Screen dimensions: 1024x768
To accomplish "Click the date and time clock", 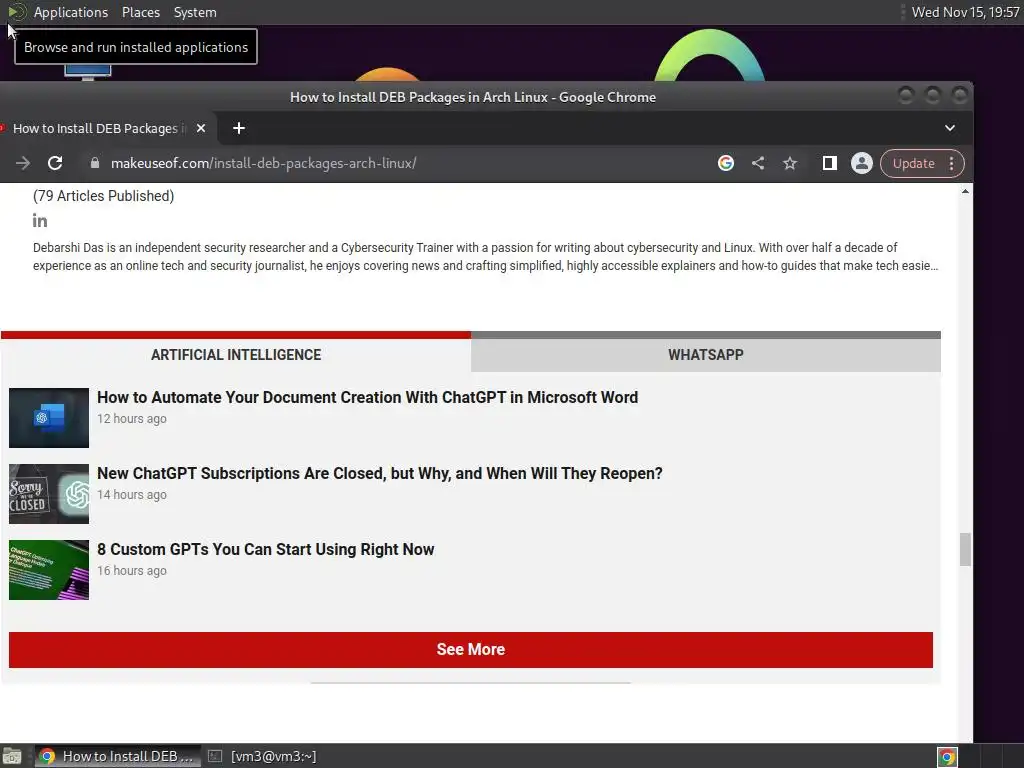I will [x=965, y=12].
